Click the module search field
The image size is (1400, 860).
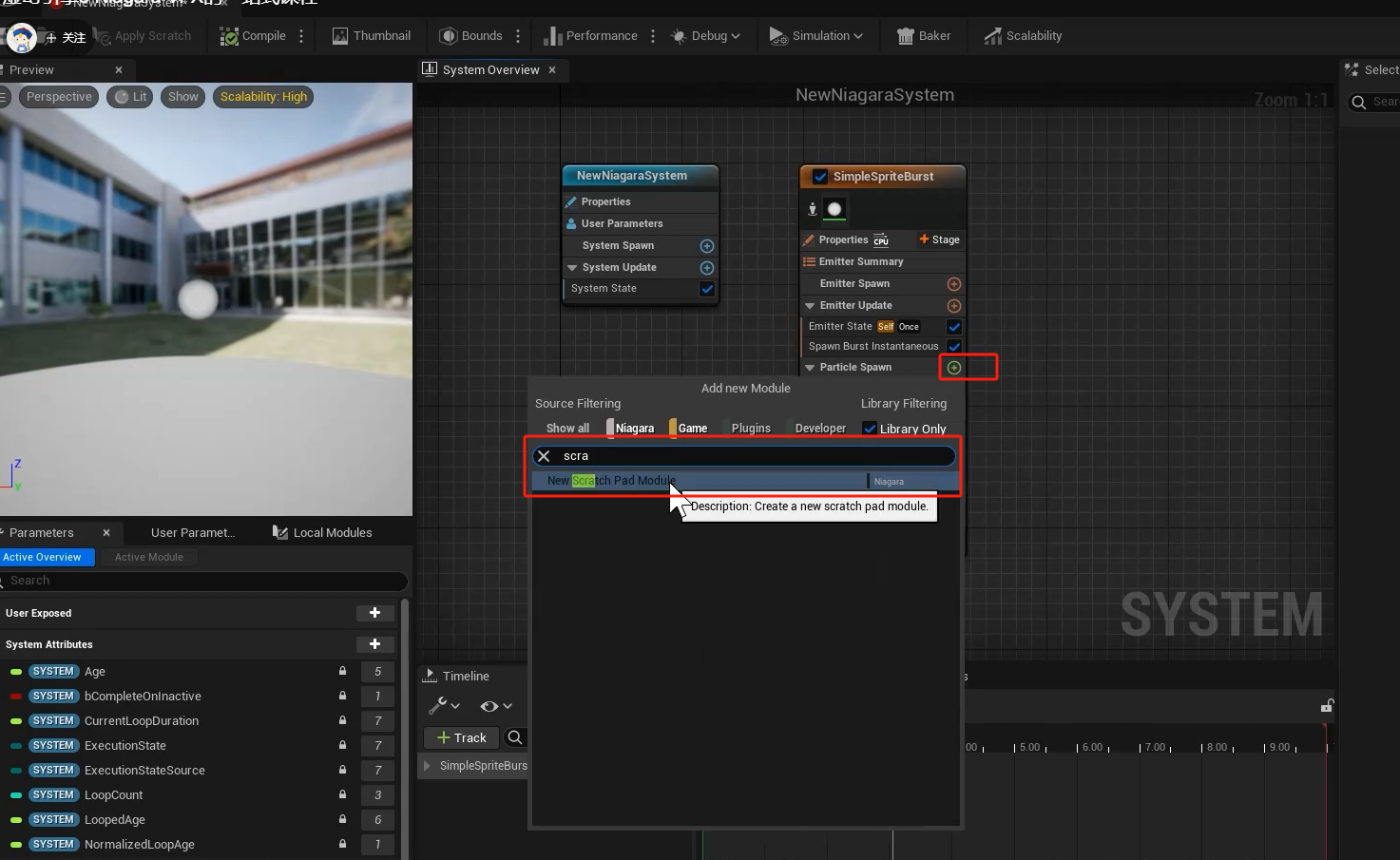point(743,456)
